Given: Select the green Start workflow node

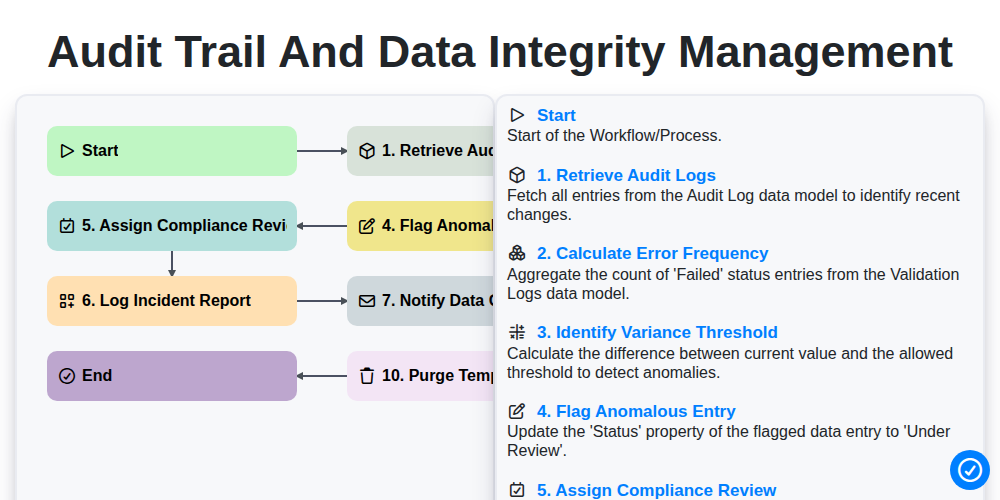Looking at the screenshot, I should pyautogui.click(x=172, y=151).
